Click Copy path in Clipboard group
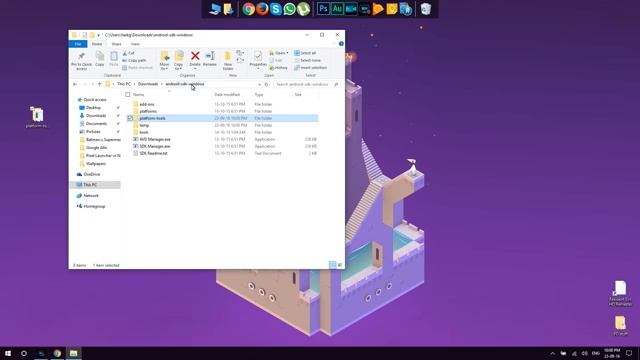Screen dimensions: 640x360 tap(134, 60)
